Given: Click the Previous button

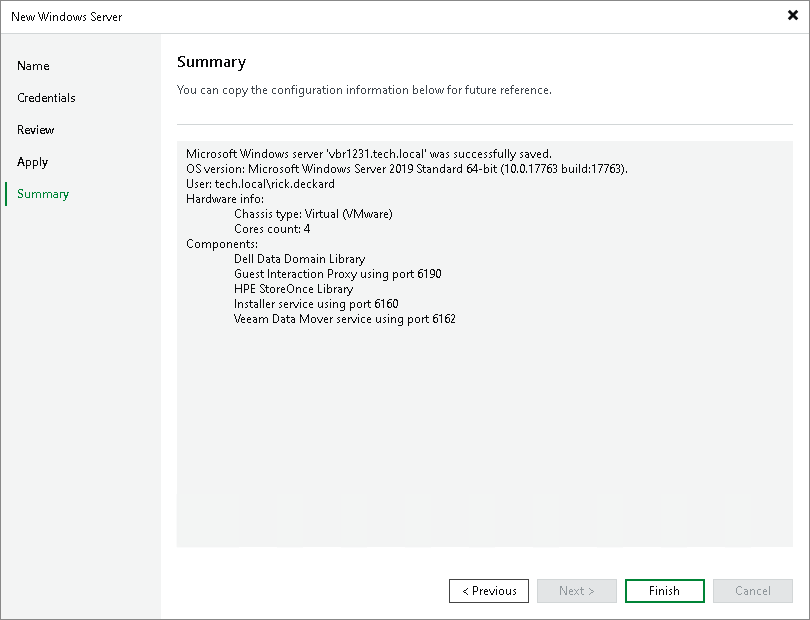Looking at the screenshot, I should pyautogui.click(x=489, y=591).
